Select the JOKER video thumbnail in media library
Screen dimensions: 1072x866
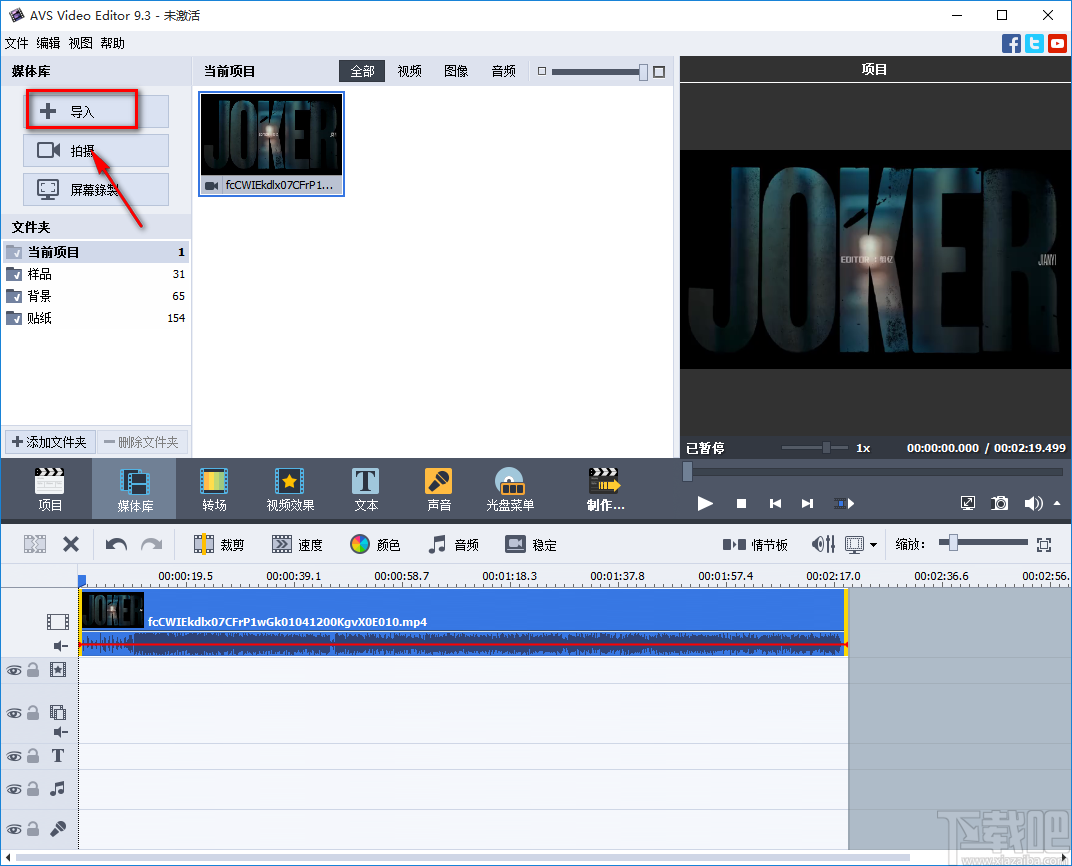[x=271, y=144]
